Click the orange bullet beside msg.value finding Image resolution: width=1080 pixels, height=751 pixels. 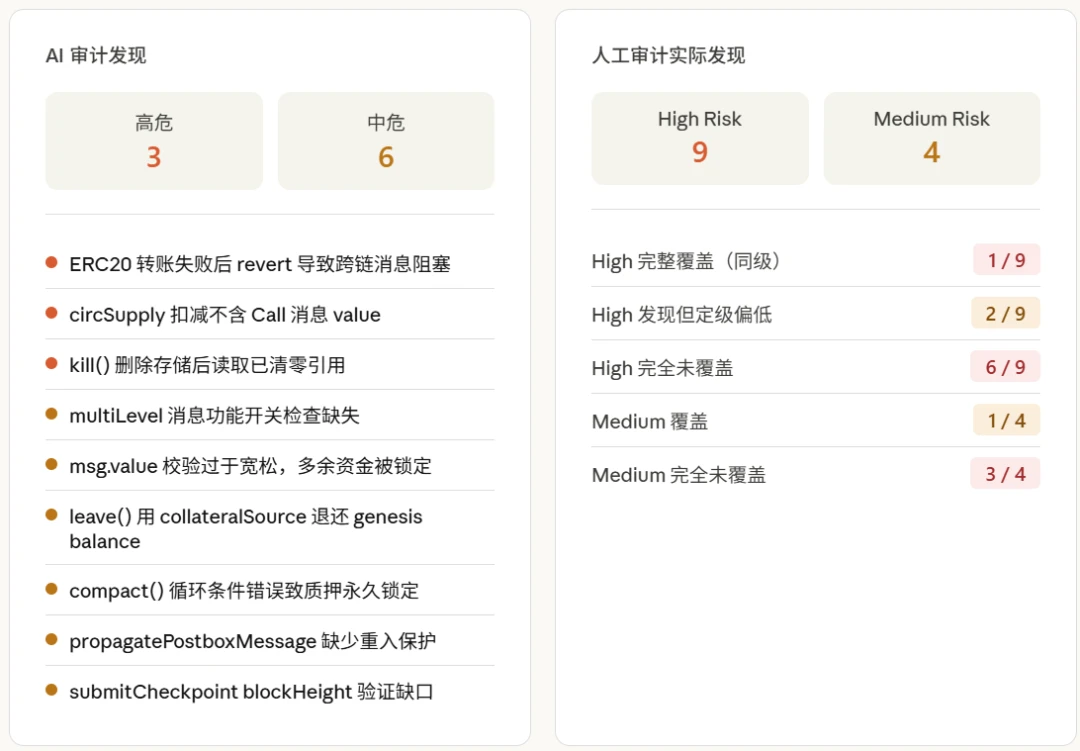(51, 465)
